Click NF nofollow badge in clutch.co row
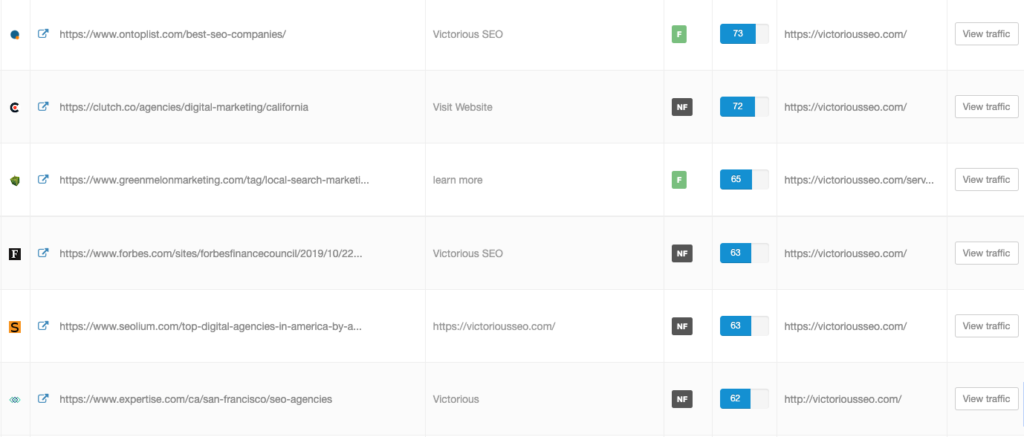This screenshot has width=1024, height=437. 681,107
